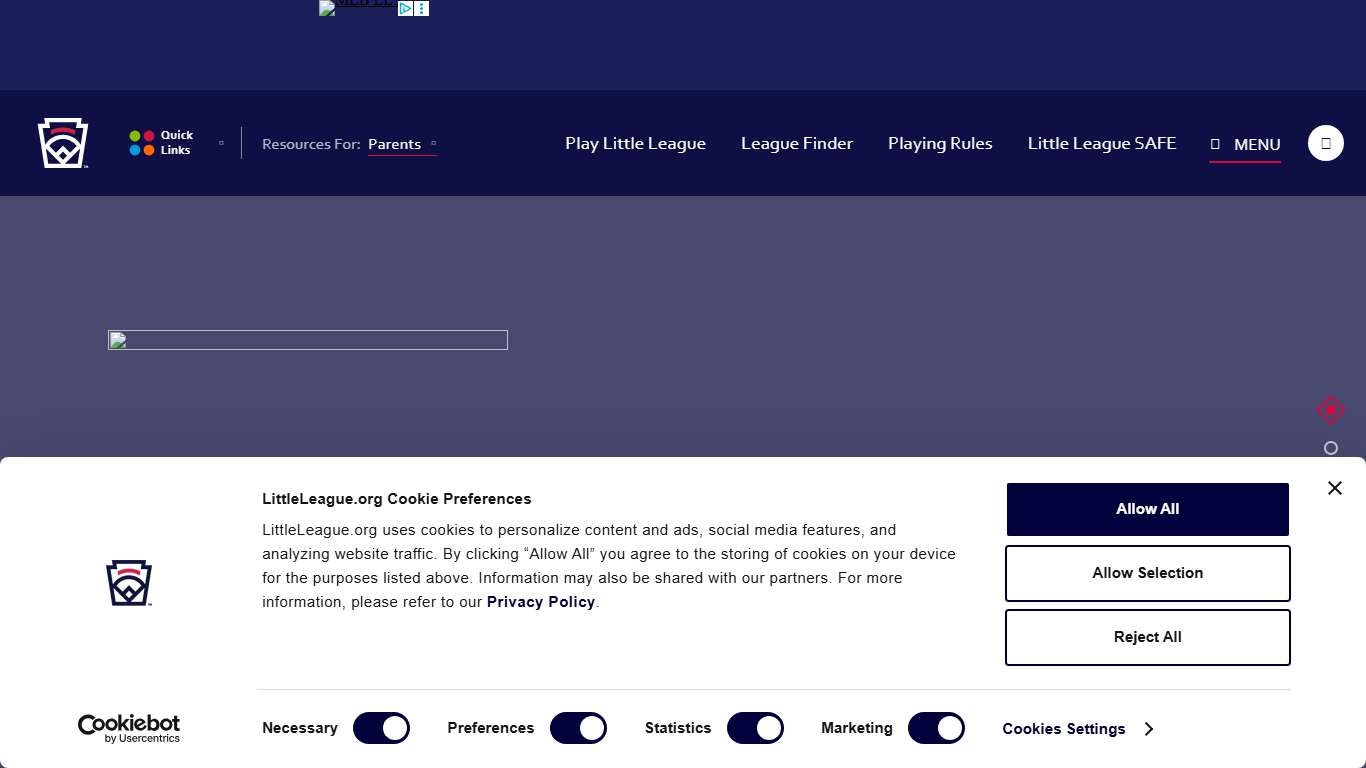
Task: Toggle the Preferences cookies switch
Action: click(x=578, y=728)
